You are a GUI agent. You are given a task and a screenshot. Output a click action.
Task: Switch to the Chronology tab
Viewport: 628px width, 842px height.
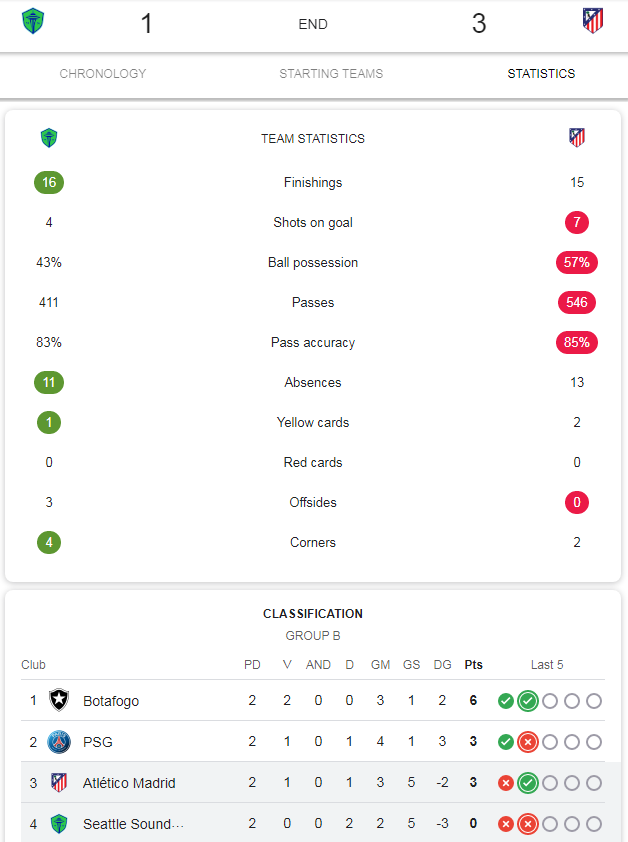click(103, 74)
